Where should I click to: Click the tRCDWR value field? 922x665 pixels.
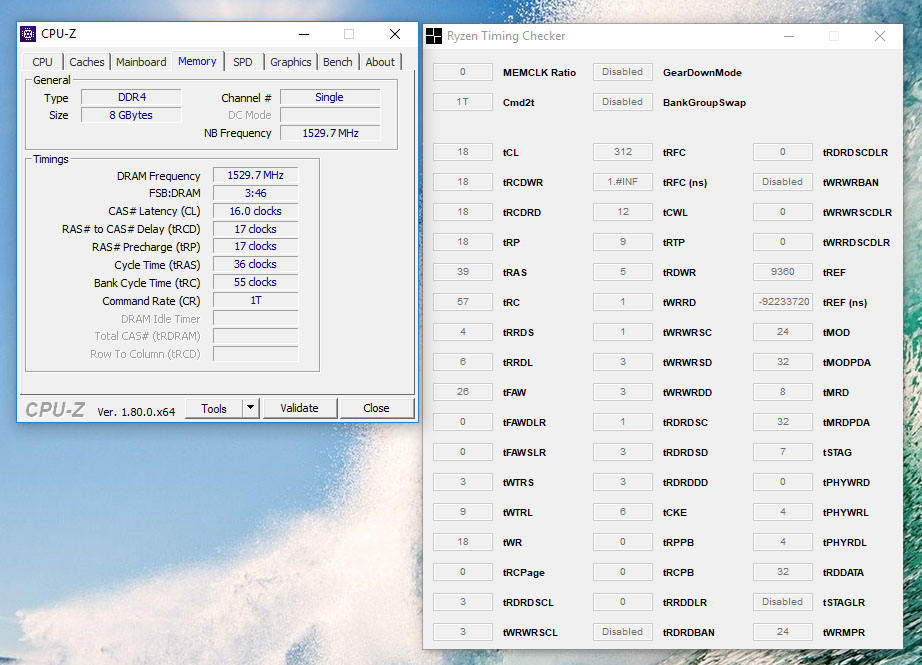pos(463,182)
